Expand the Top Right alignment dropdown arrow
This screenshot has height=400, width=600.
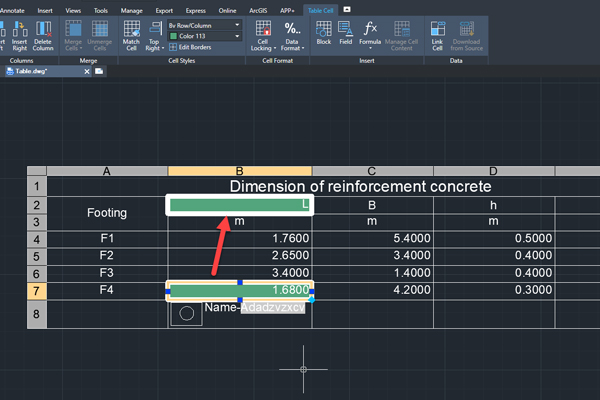(x=163, y=48)
